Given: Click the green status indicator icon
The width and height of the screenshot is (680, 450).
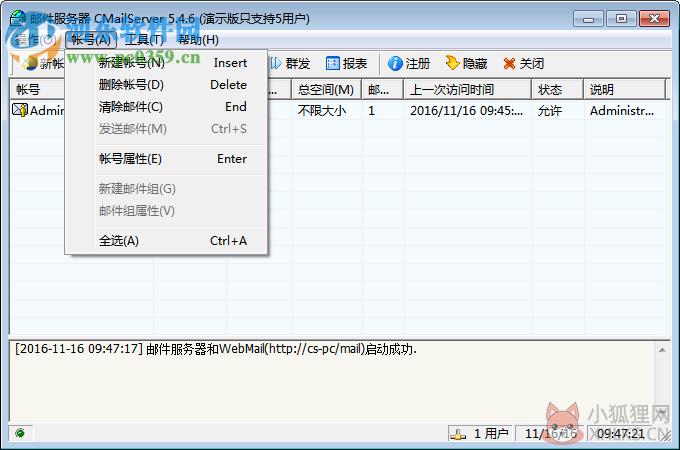Looking at the screenshot, I should point(20,433).
